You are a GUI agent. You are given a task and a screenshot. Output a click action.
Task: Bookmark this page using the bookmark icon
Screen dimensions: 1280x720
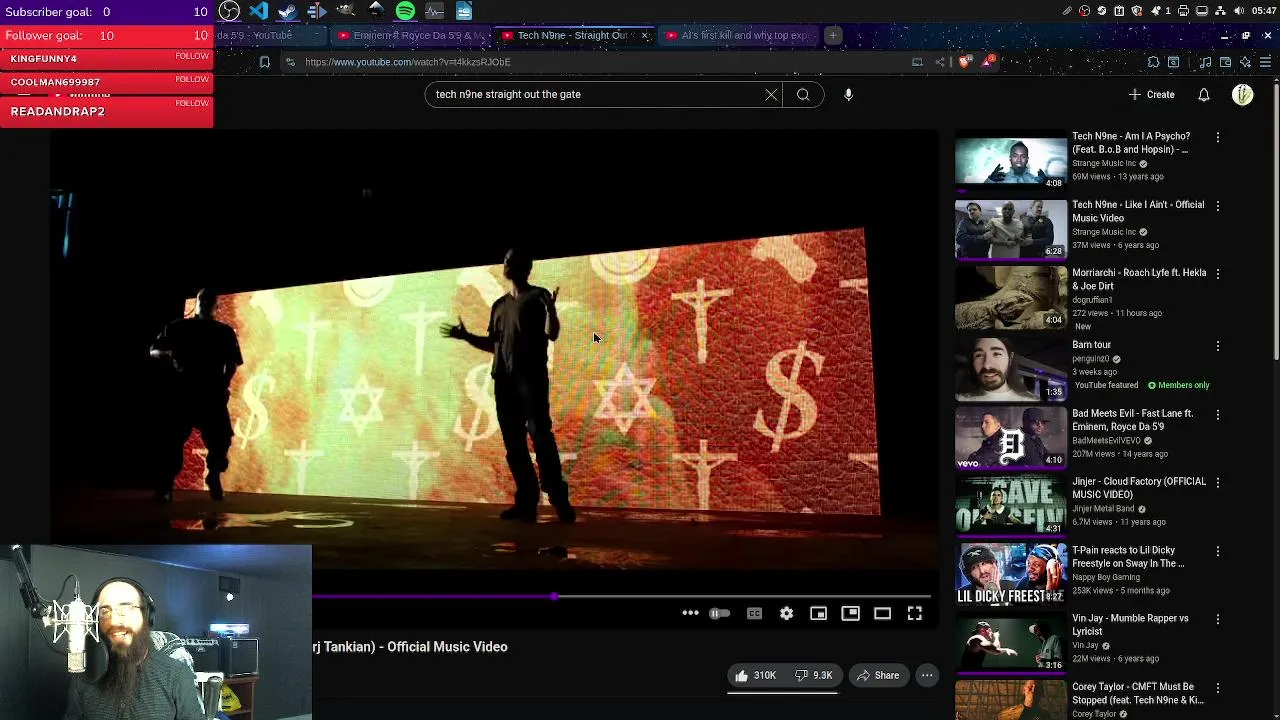click(264, 62)
